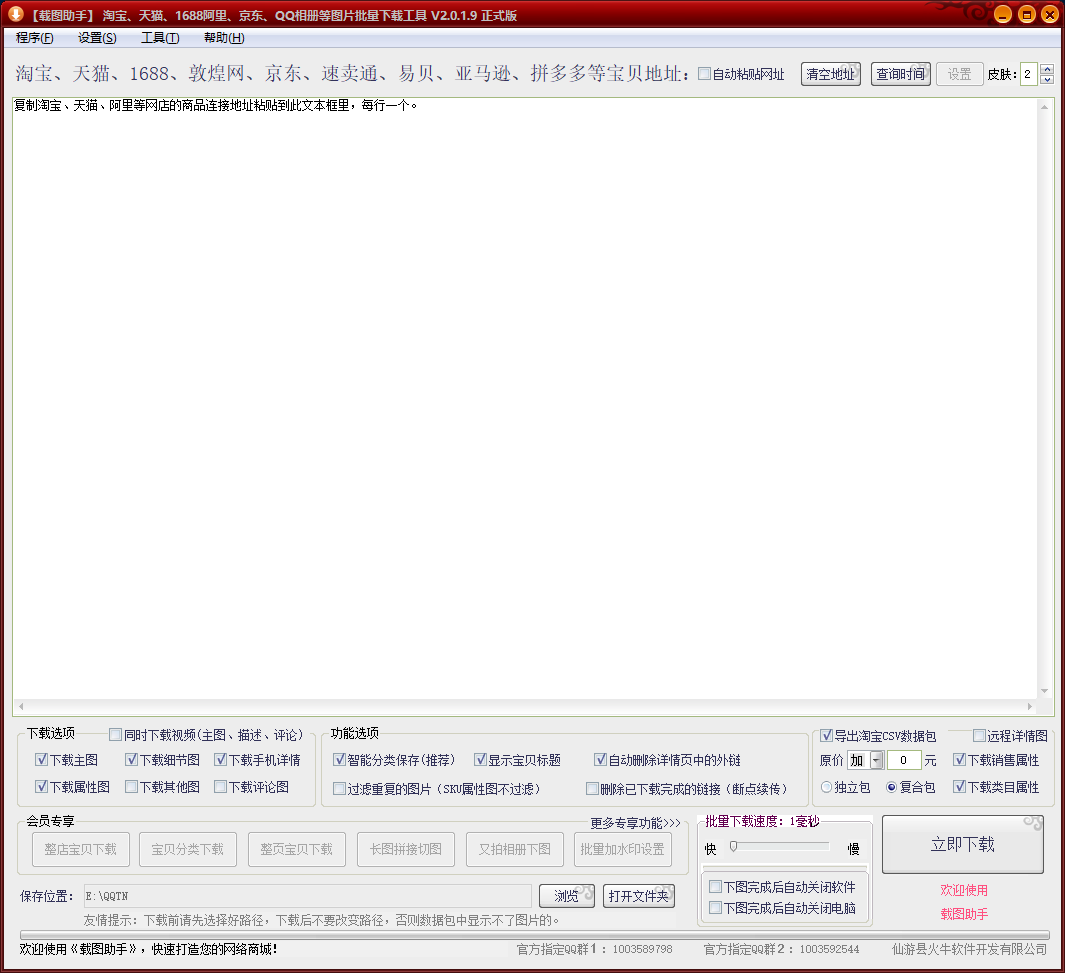Click the 打开文件夹 button
Viewport: 1065px width, 973px height.
click(638, 896)
